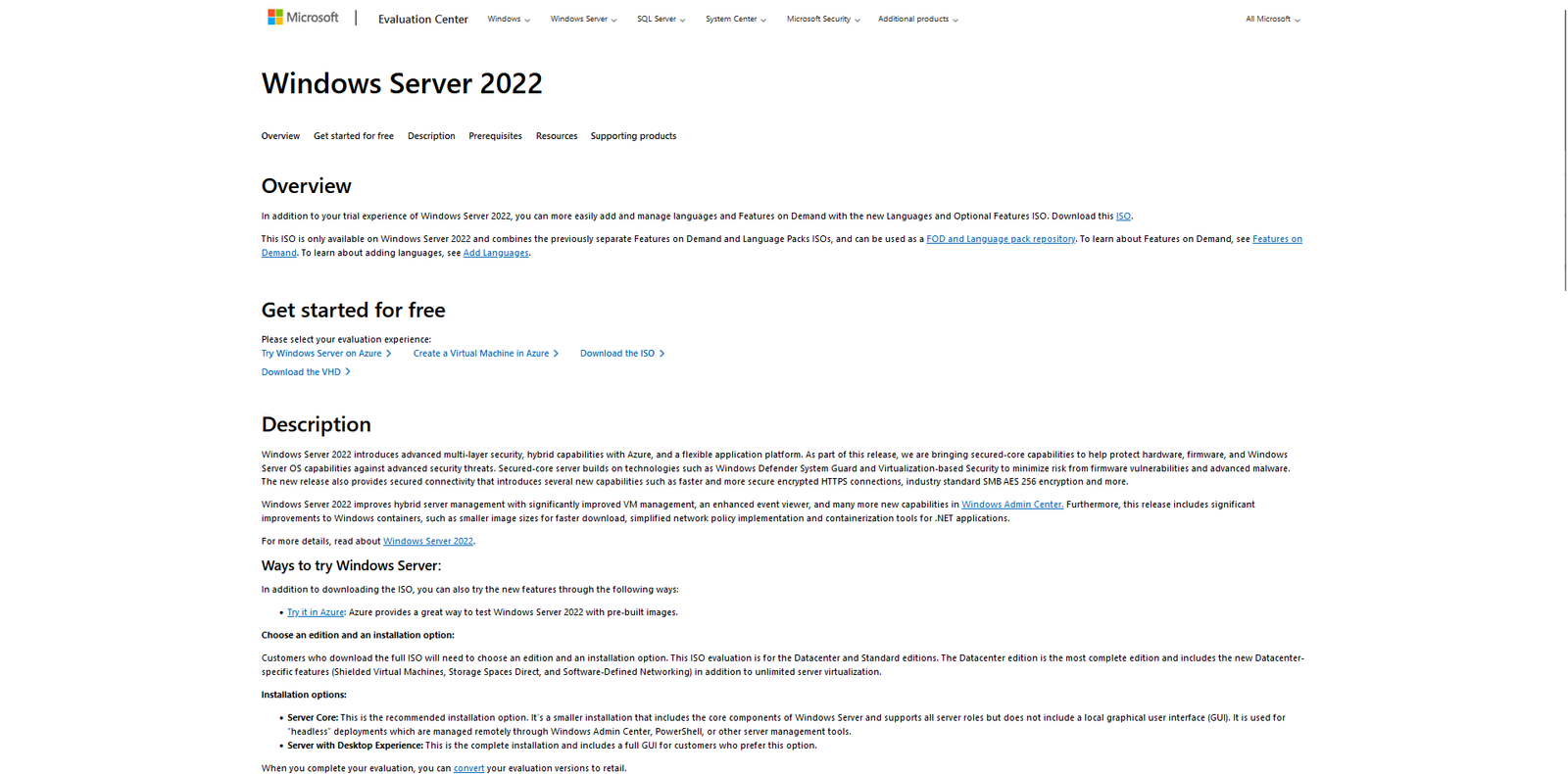Switch to Supporting products tab
This screenshot has height=774, width=1568.
pyautogui.click(x=633, y=136)
